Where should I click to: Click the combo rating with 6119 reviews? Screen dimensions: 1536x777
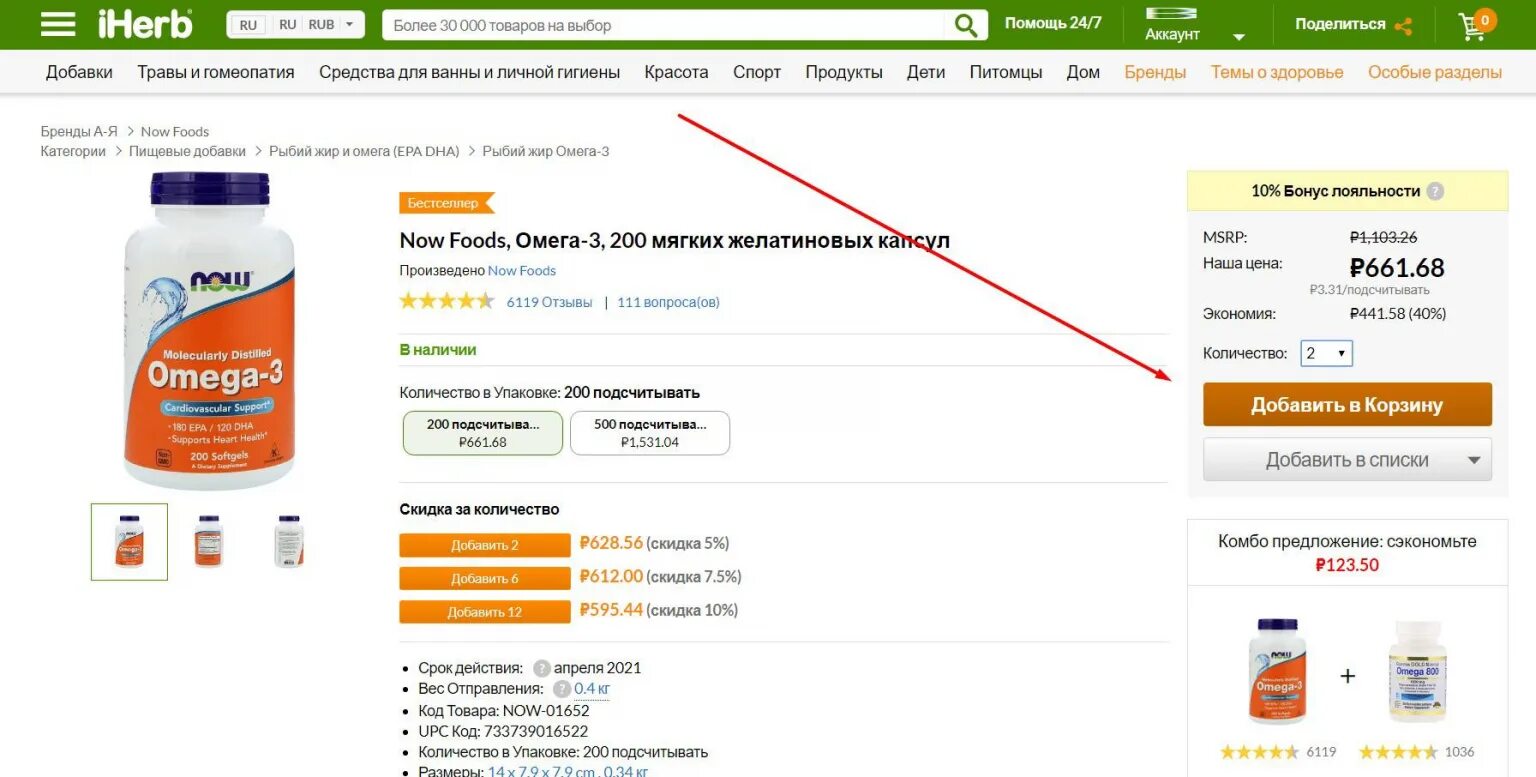(x=1278, y=752)
